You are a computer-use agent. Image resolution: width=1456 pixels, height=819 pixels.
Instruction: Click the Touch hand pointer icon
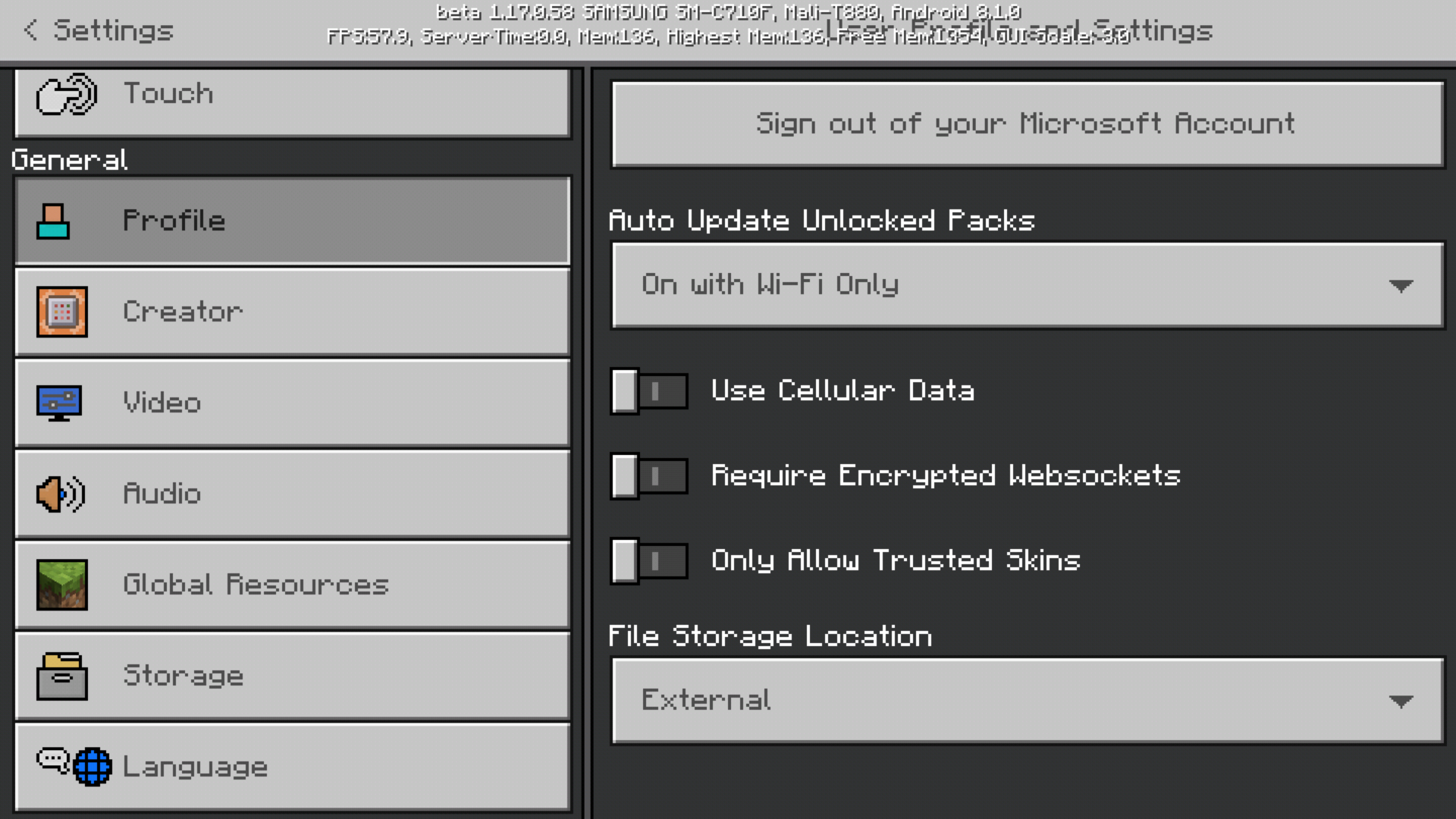(x=67, y=94)
